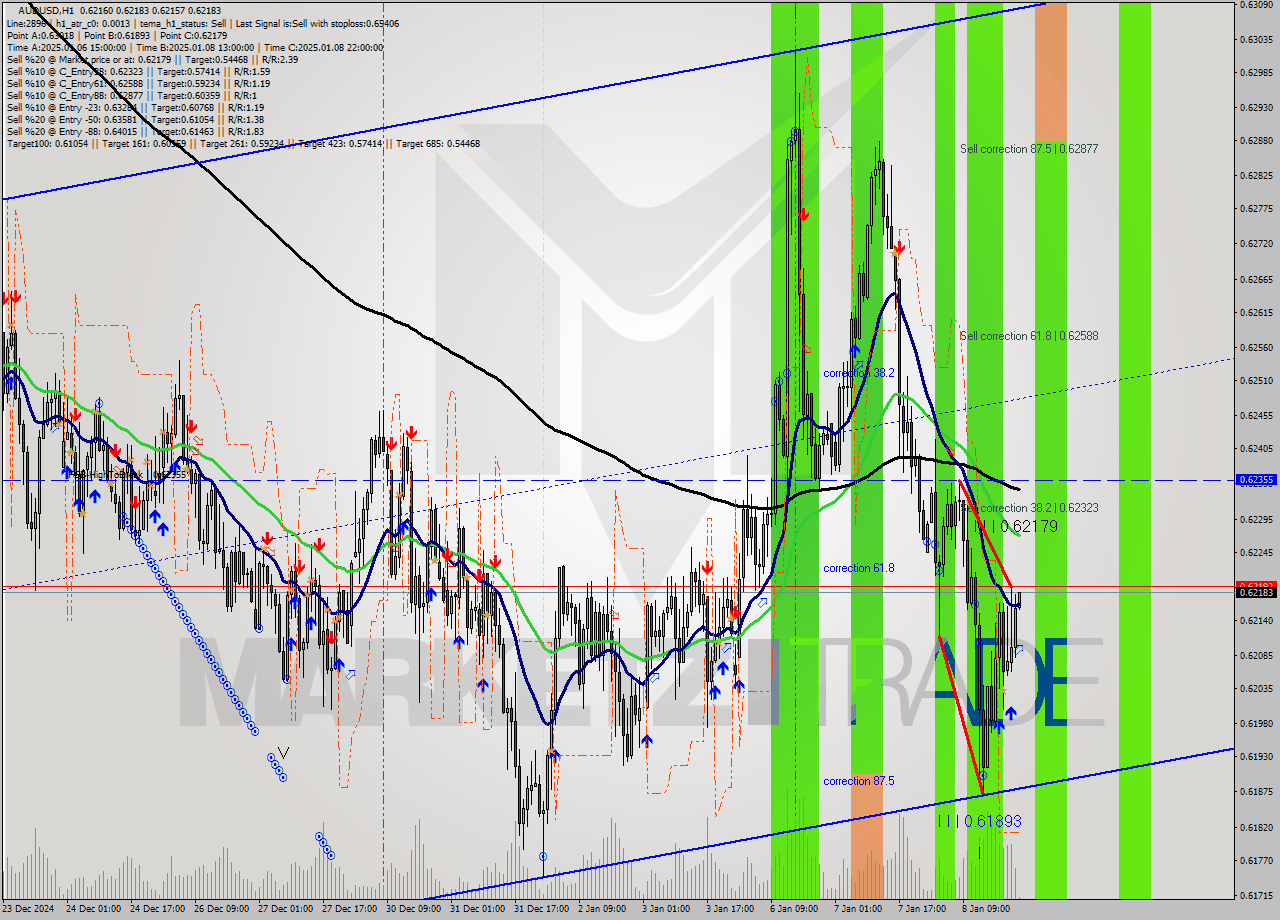The width and height of the screenshot is (1280, 920).
Task: Click the 'Sell correction 61.8 | 0.62588' label
Action: [1029, 336]
